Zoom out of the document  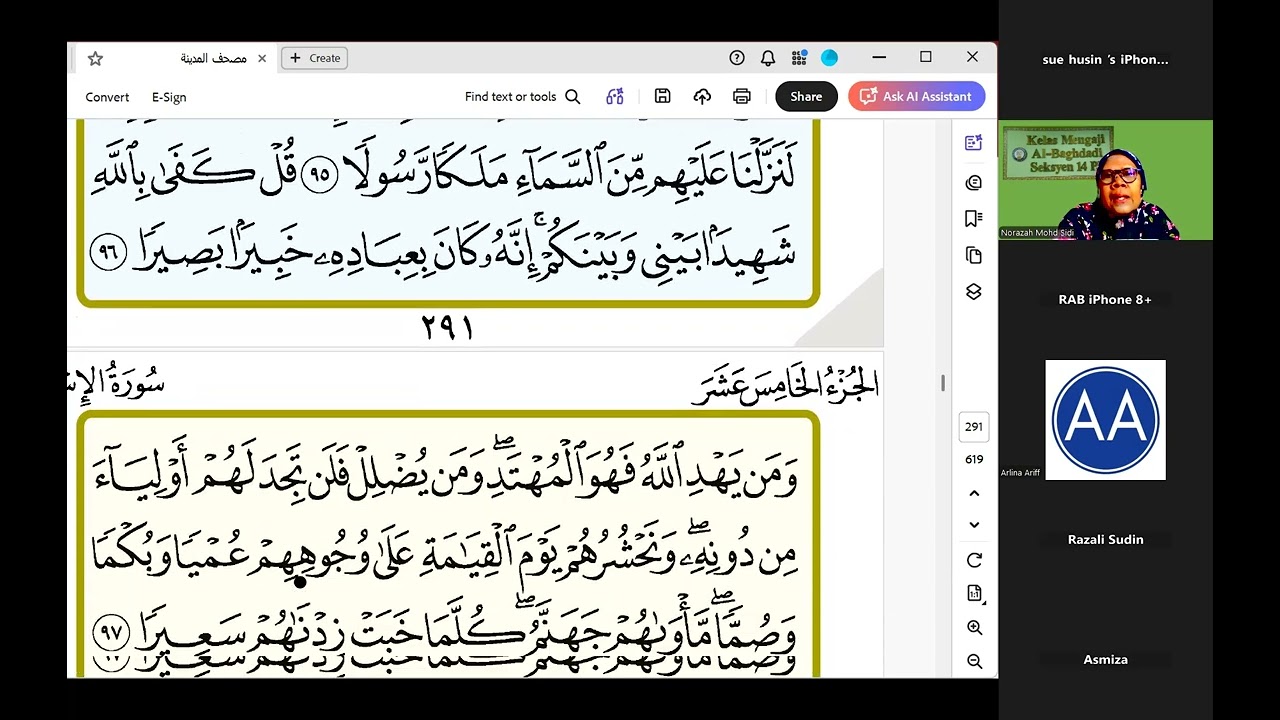974,662
